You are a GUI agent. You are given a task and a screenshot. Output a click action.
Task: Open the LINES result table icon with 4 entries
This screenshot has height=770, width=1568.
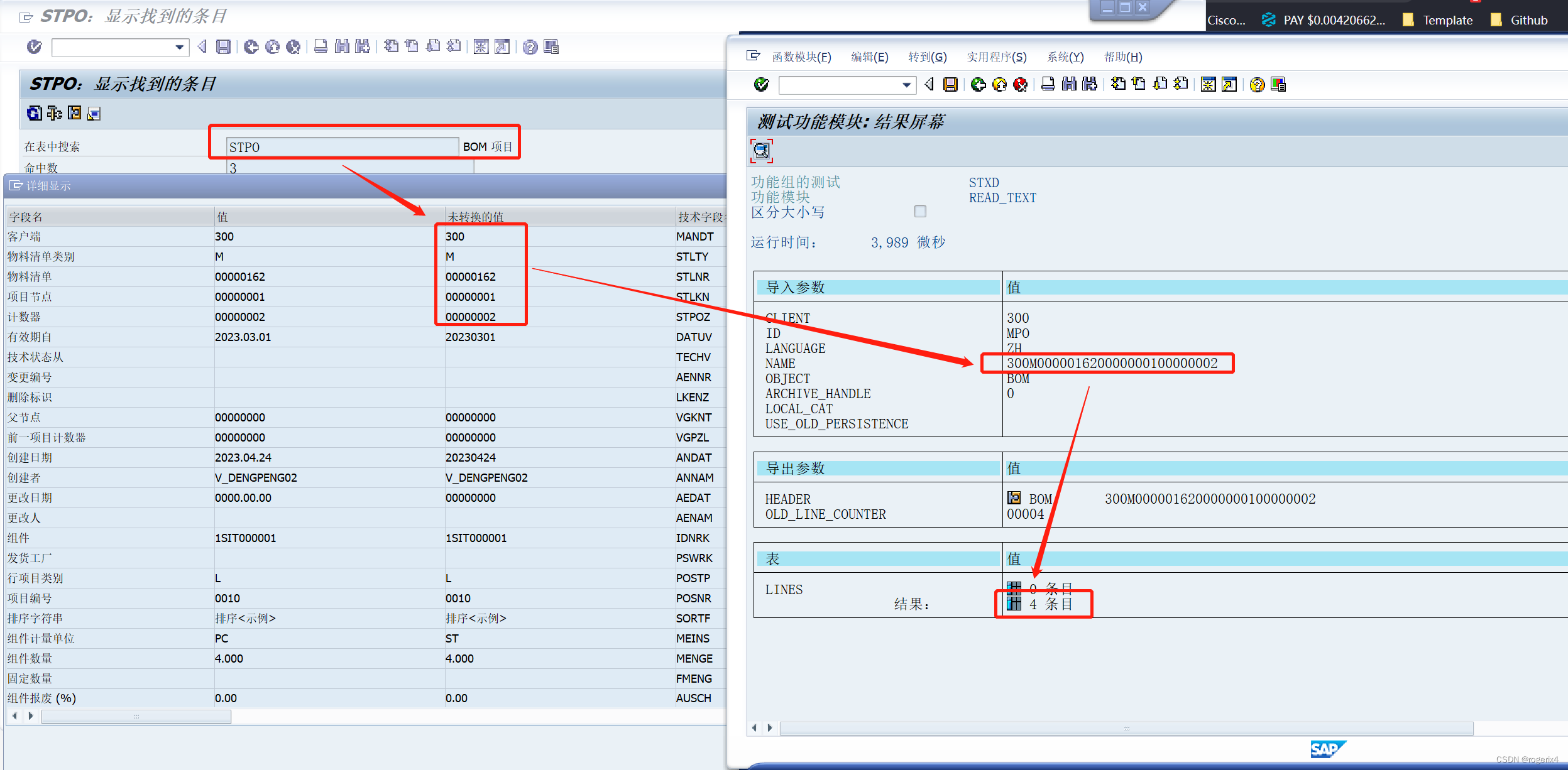1014,604
